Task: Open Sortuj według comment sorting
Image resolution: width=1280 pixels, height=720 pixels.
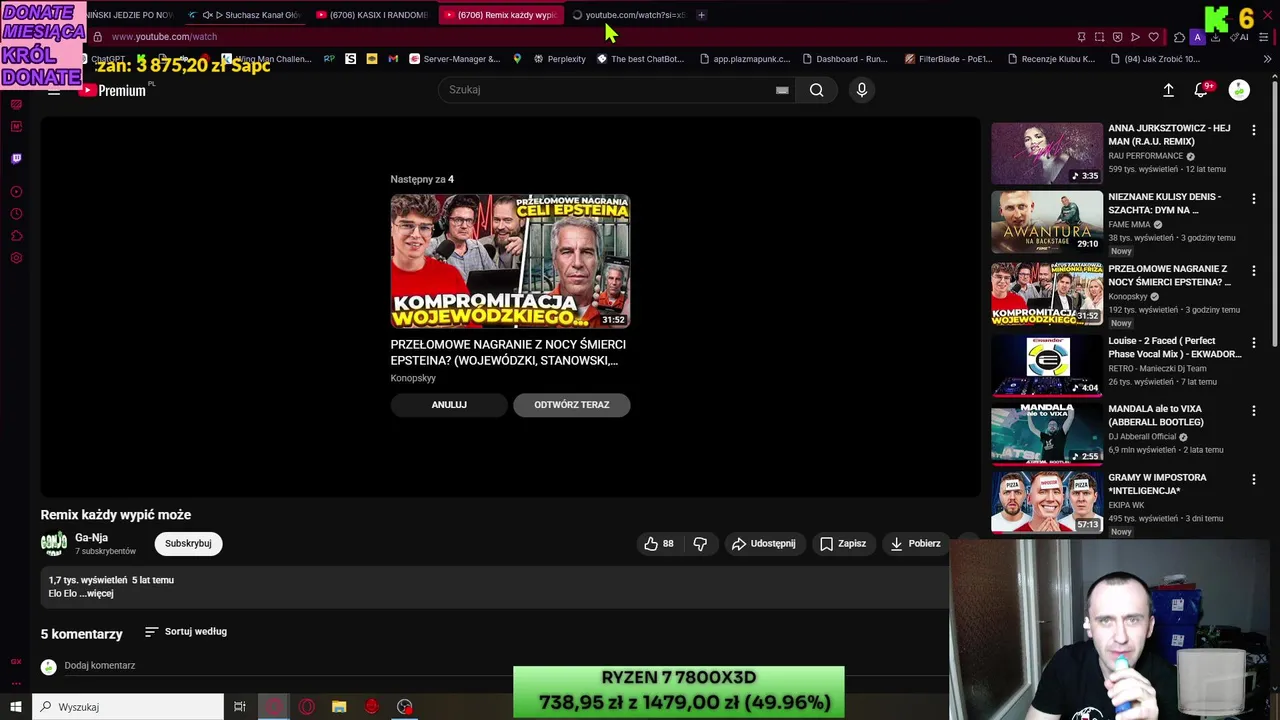Action: coord(186,632)
